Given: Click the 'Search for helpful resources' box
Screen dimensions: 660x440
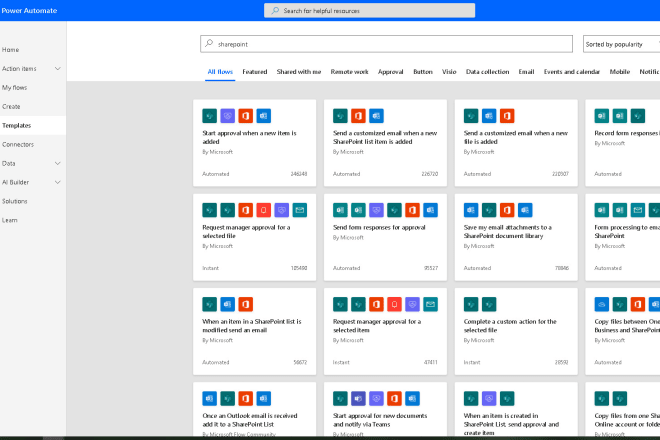Looking at the screenshot, I should click(370, 11).
